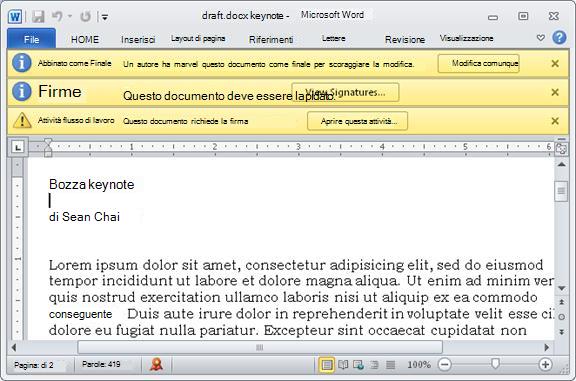The height and width of the screenshot is (381, 576).
Task: Click the zoom slider handle
Action: coord(495,364)
